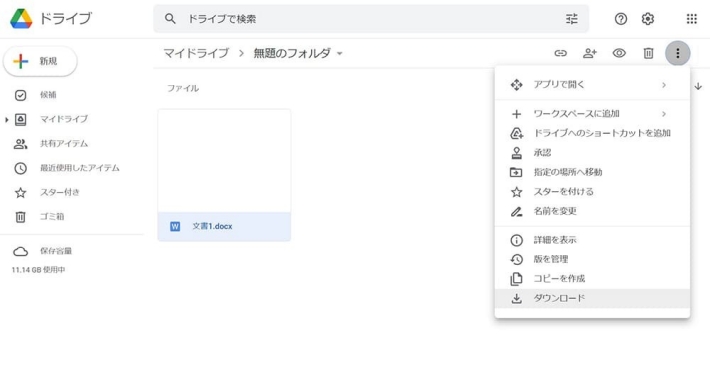Click the 新規 new button
Screen dimensions: 710x372
40,61
